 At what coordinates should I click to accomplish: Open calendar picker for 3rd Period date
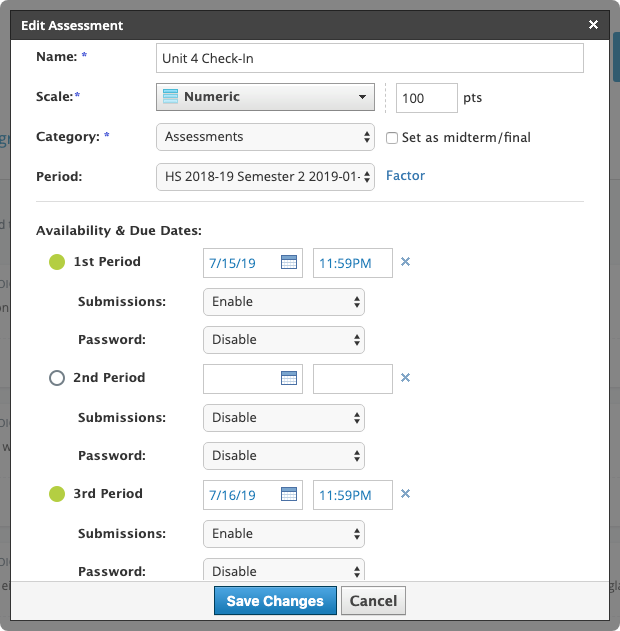[x=289, y=494]
